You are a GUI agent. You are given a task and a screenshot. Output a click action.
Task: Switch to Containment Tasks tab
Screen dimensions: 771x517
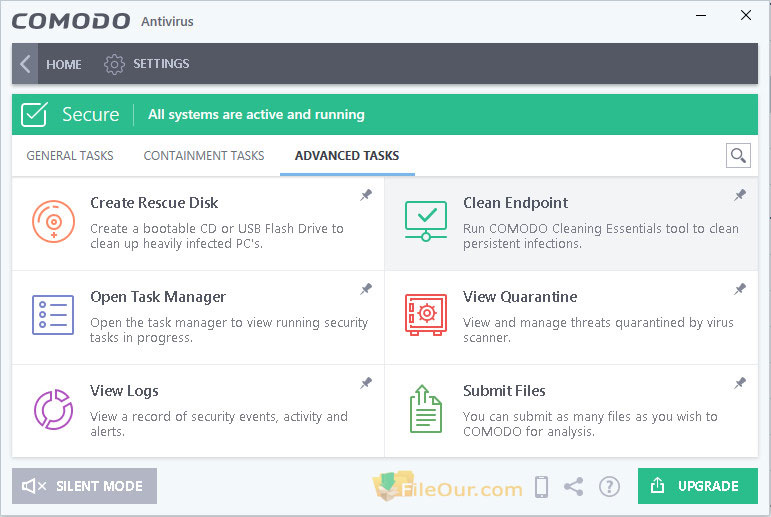204,156
